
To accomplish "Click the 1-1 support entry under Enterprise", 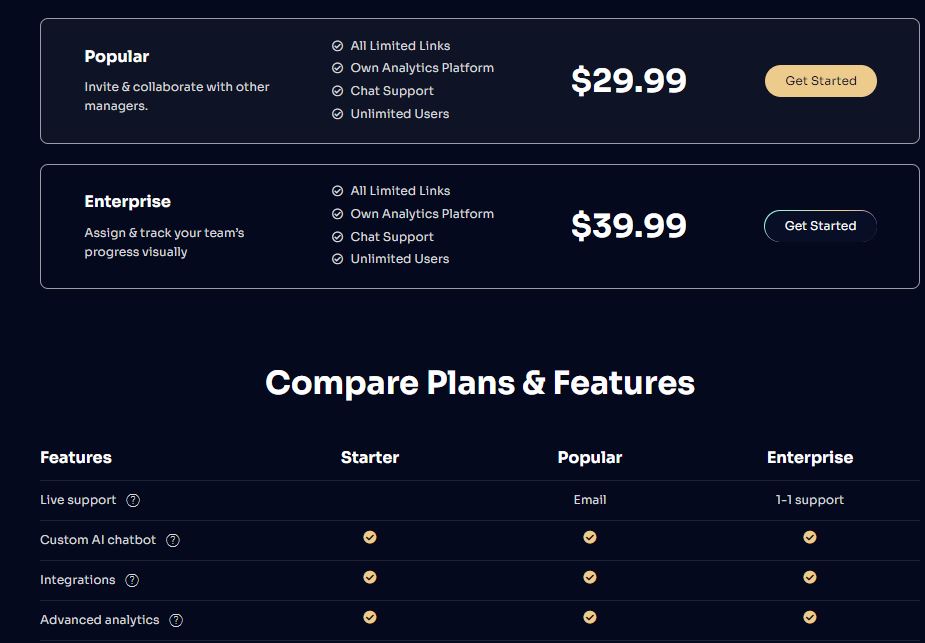I will tap(810, 500).
